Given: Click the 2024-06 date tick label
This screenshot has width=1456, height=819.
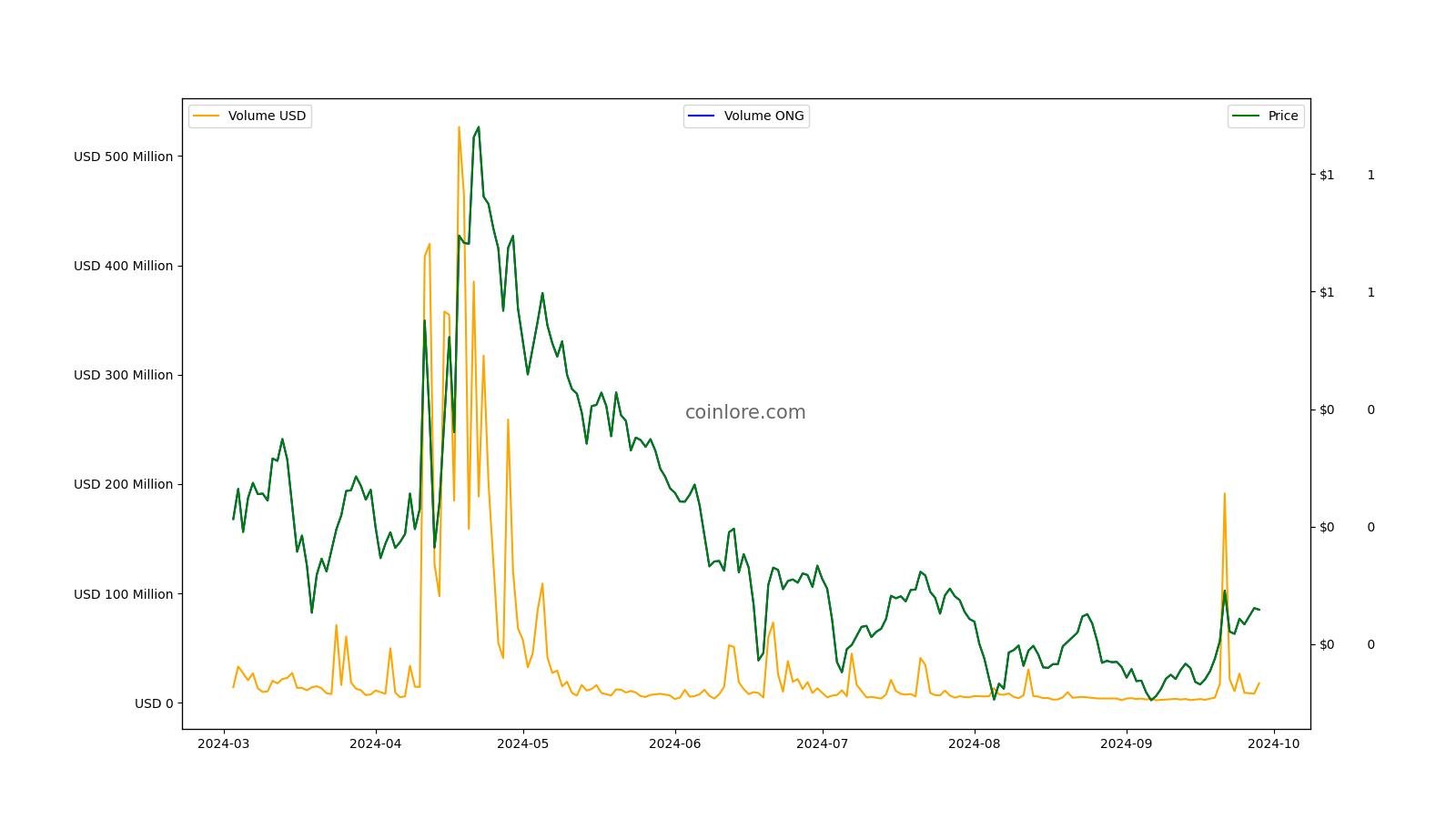Looking at the screenshot, I should click(x=675, y=743).
